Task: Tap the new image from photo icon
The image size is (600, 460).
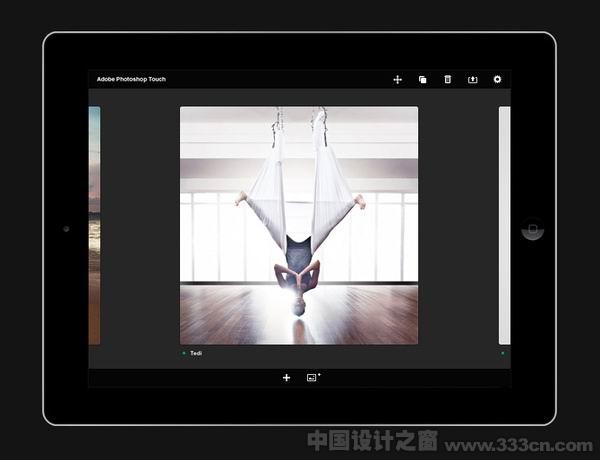Action: coord(313,377)
